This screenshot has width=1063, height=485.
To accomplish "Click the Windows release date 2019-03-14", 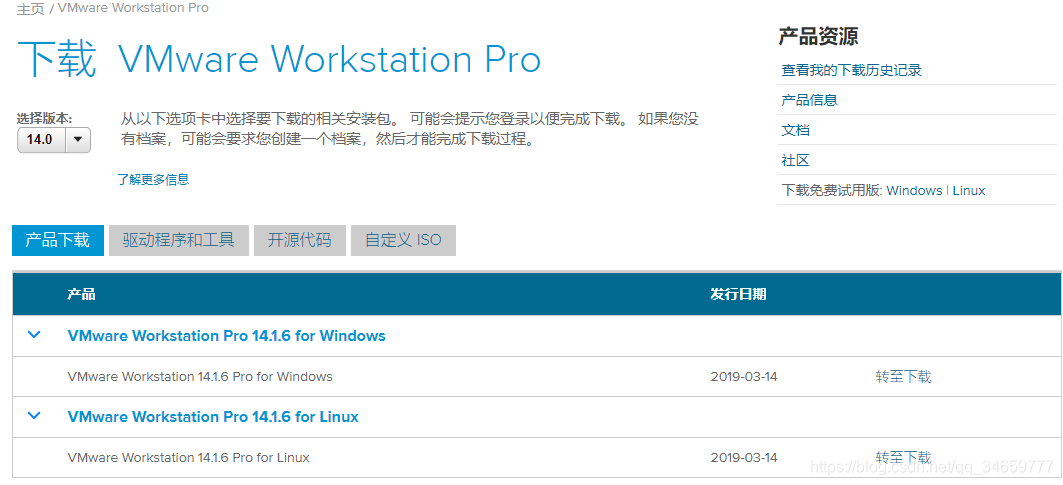I will pos(744,376).
